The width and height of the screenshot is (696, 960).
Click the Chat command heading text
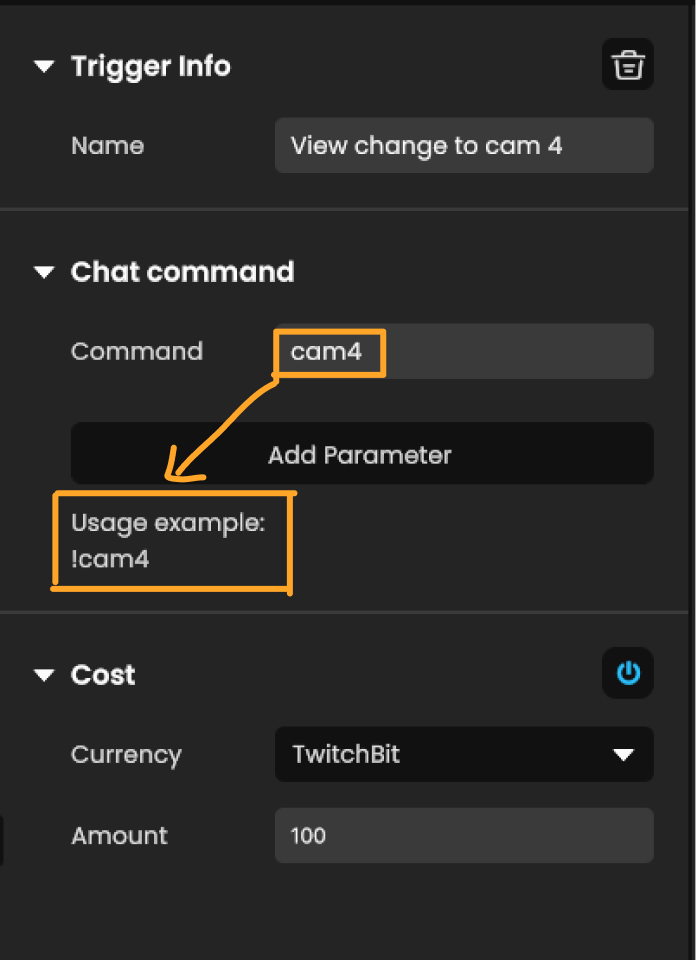click(x=182, y=272)
